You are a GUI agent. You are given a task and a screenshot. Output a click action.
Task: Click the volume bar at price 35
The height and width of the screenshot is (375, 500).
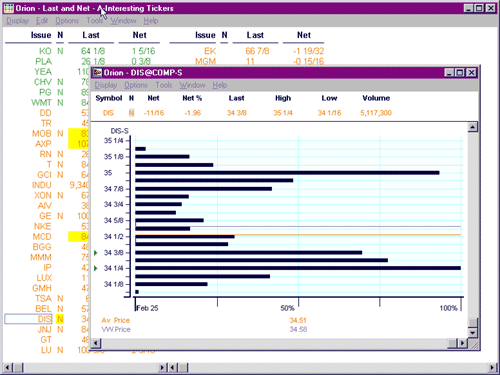point(287,173)
